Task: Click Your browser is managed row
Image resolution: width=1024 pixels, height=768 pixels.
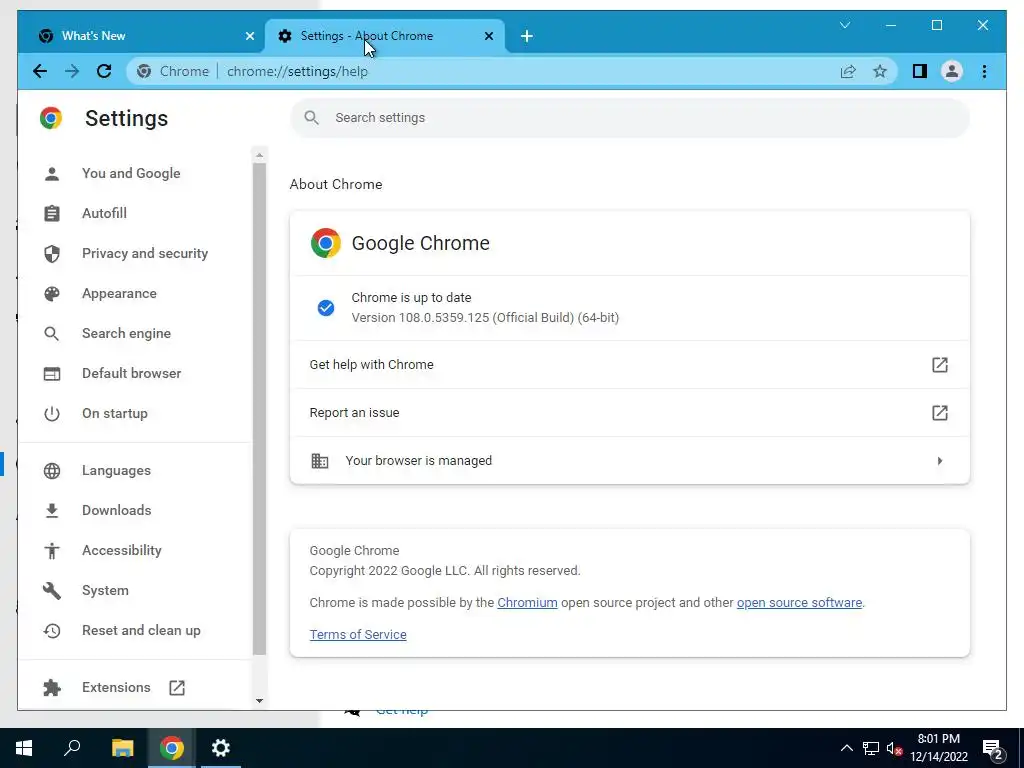Action: 630,460
